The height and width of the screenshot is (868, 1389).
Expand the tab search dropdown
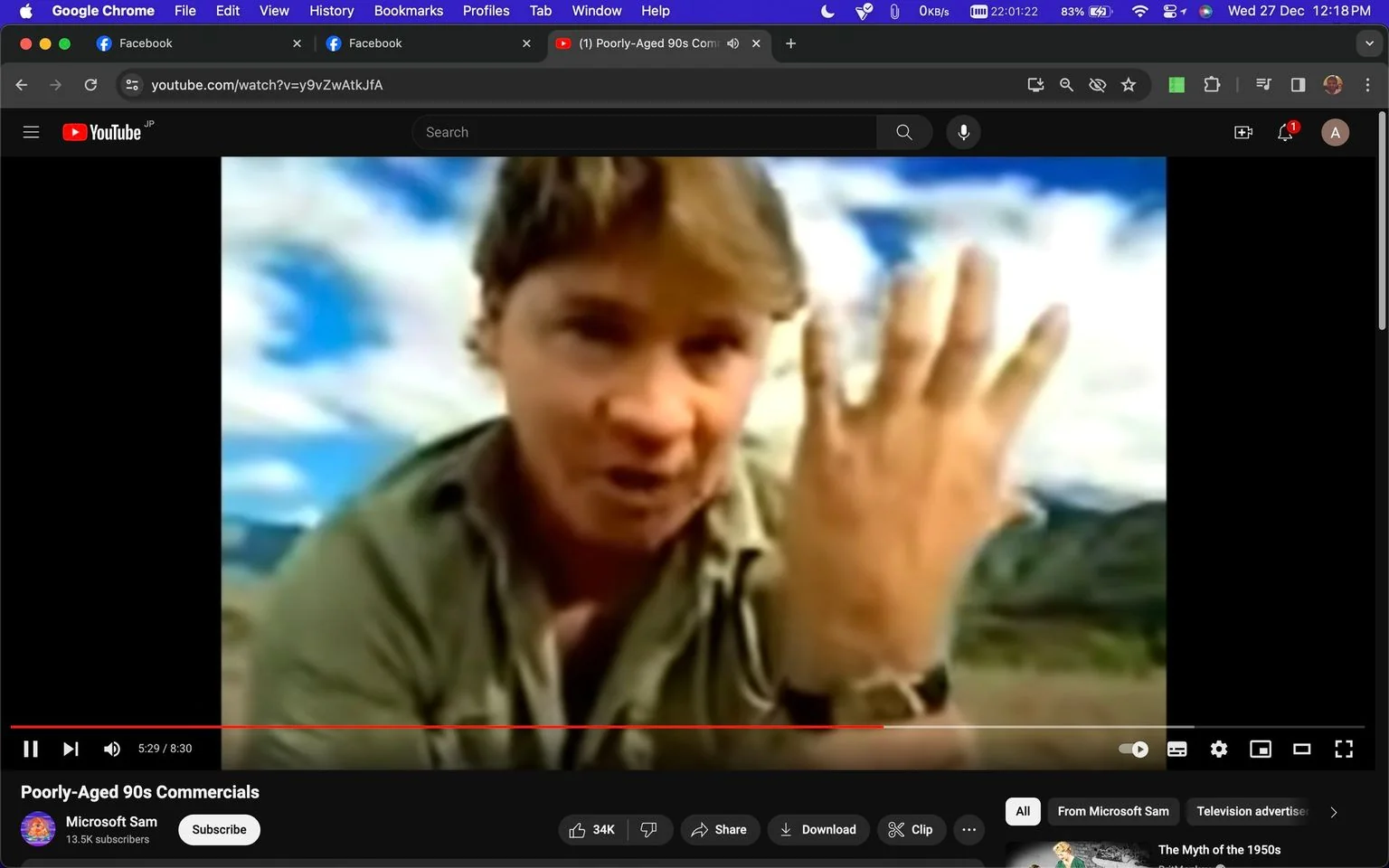(x=1369, y=43)
